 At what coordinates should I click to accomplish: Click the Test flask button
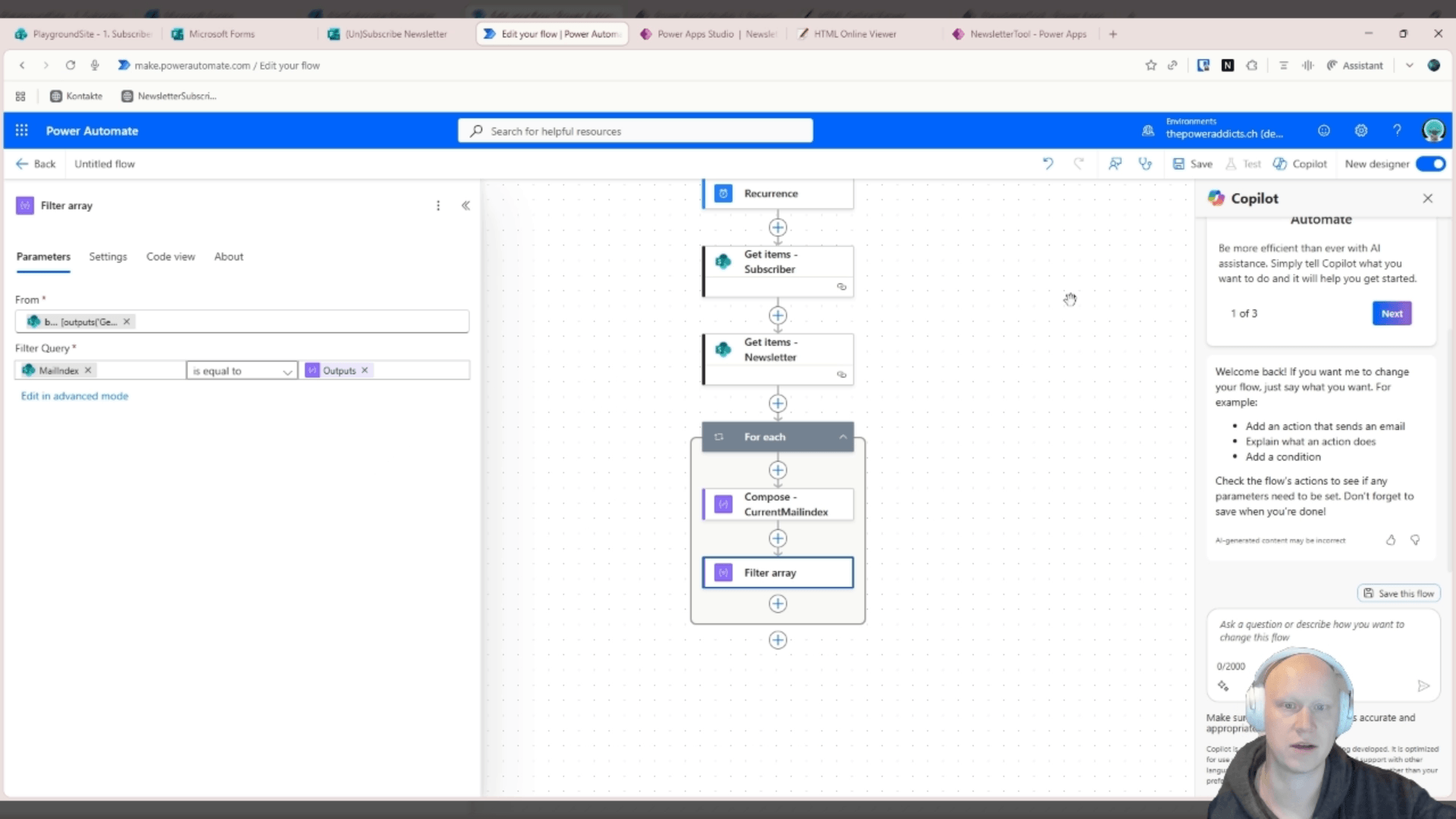click(1243, 164)
